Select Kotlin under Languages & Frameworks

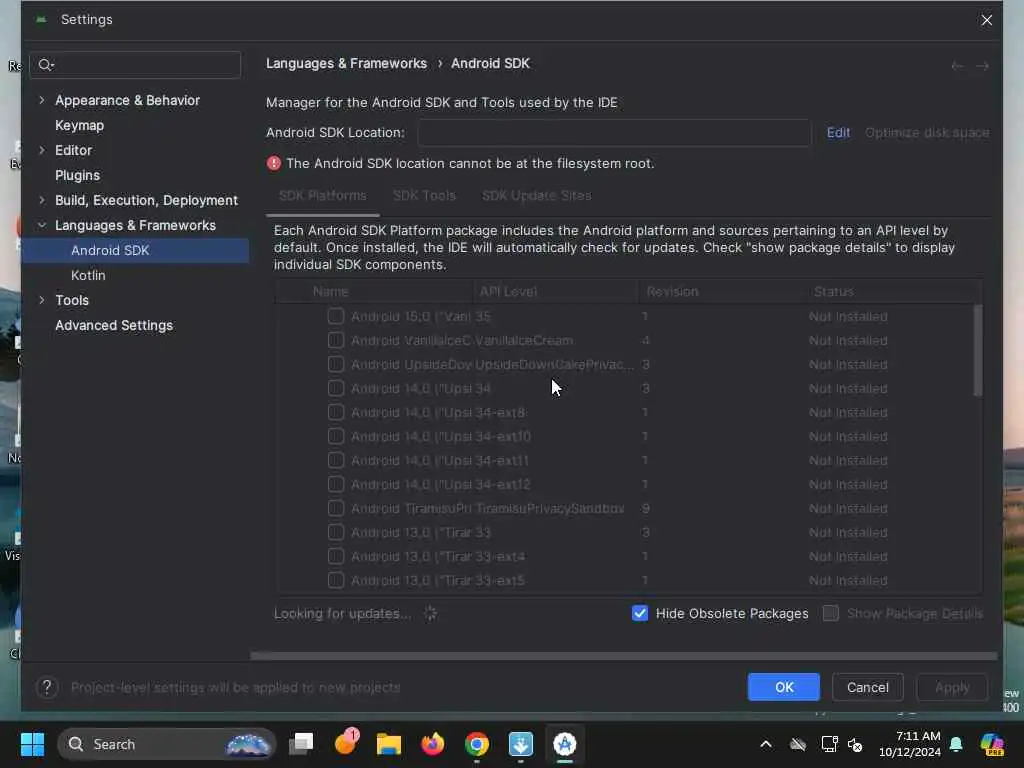[88, 276]
